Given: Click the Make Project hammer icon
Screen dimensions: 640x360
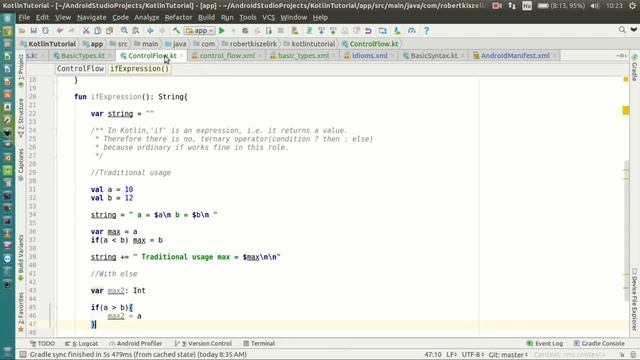Looking at the screenshot, I should tap(176, 31).
